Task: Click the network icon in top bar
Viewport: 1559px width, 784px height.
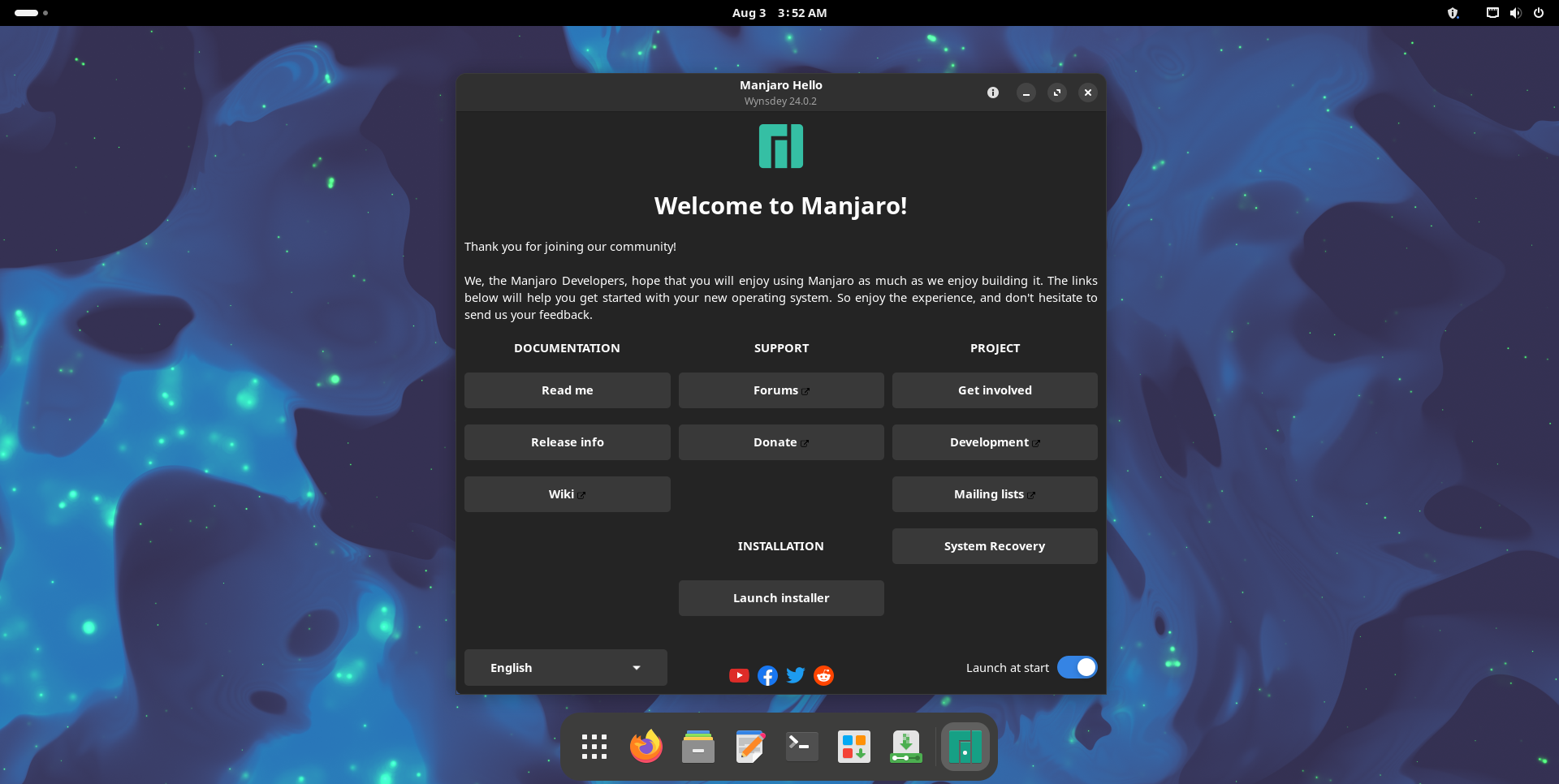Action: [x=1492, y=13]
